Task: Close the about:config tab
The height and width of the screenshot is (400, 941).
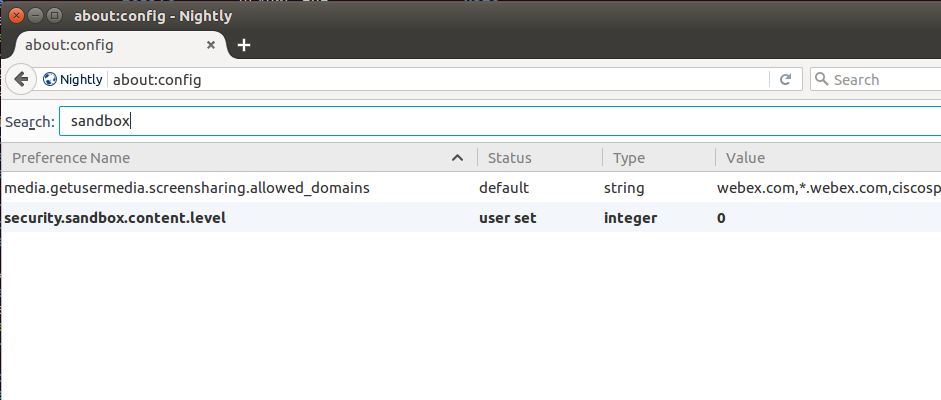Action: [x=211, y=45]
